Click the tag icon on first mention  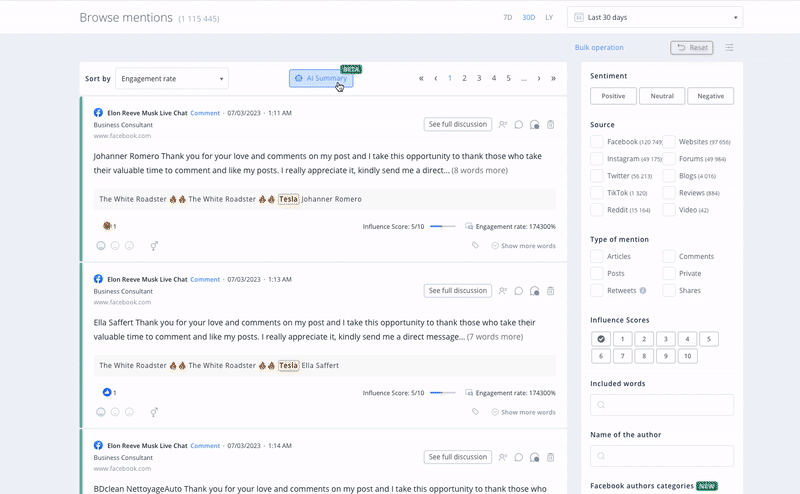pos(476,244)
